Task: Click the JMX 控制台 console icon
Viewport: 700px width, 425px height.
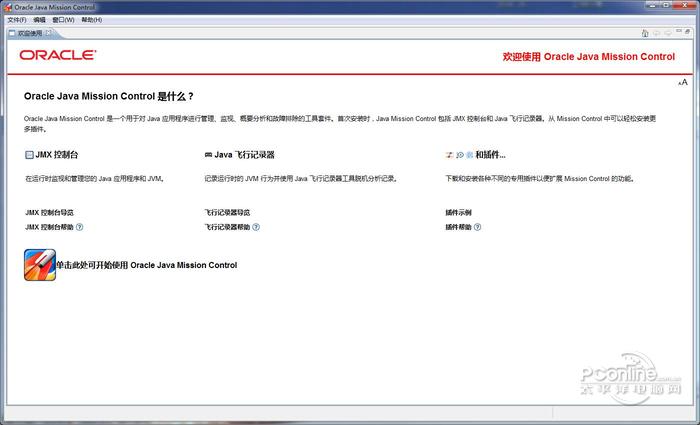Action: [29, 155]
